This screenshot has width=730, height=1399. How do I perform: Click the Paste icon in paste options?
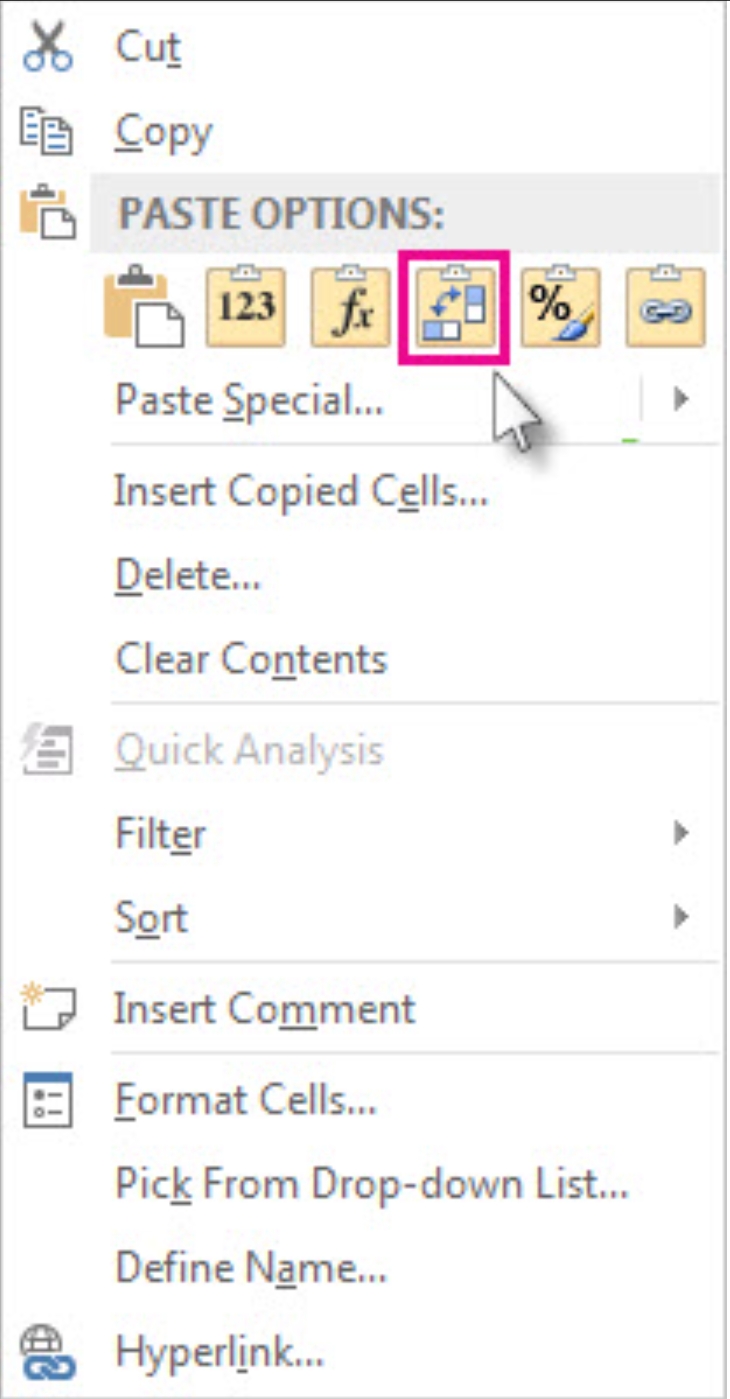point(143,308)
